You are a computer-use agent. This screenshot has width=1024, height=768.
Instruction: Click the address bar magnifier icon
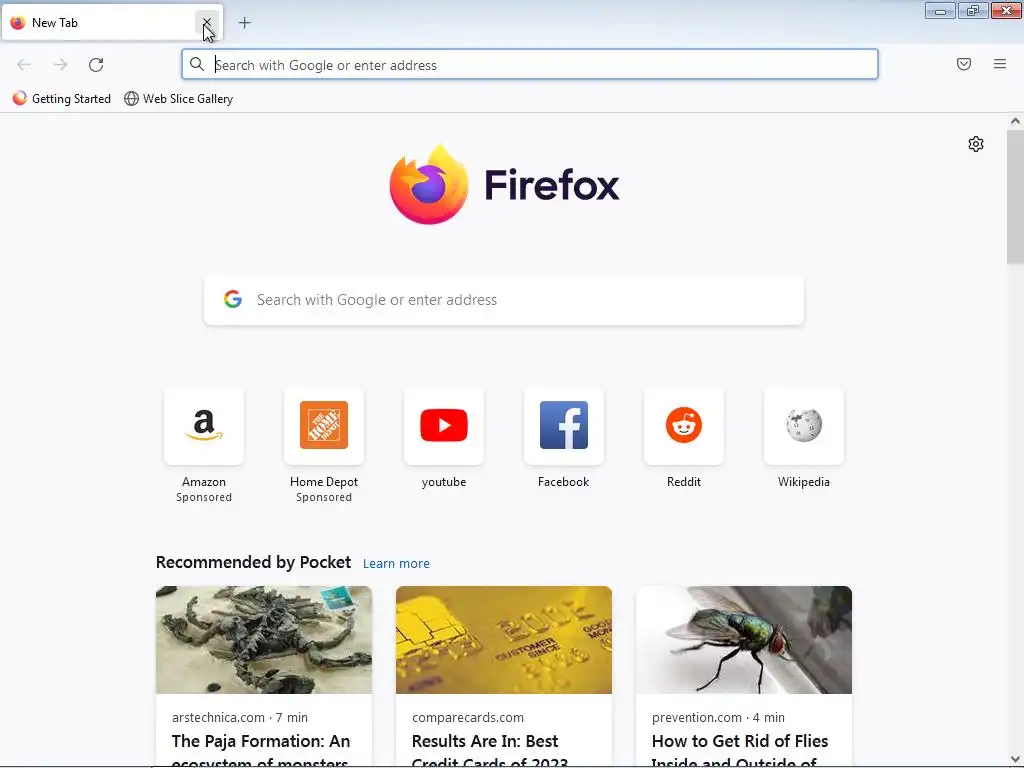click(x=197, y=64)
